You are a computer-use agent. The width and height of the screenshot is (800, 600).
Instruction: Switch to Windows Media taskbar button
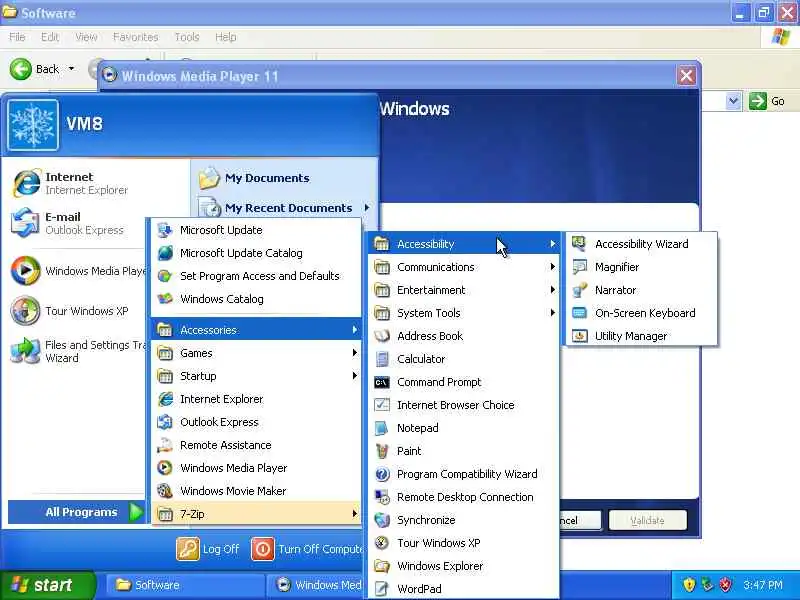coord(317,585)
